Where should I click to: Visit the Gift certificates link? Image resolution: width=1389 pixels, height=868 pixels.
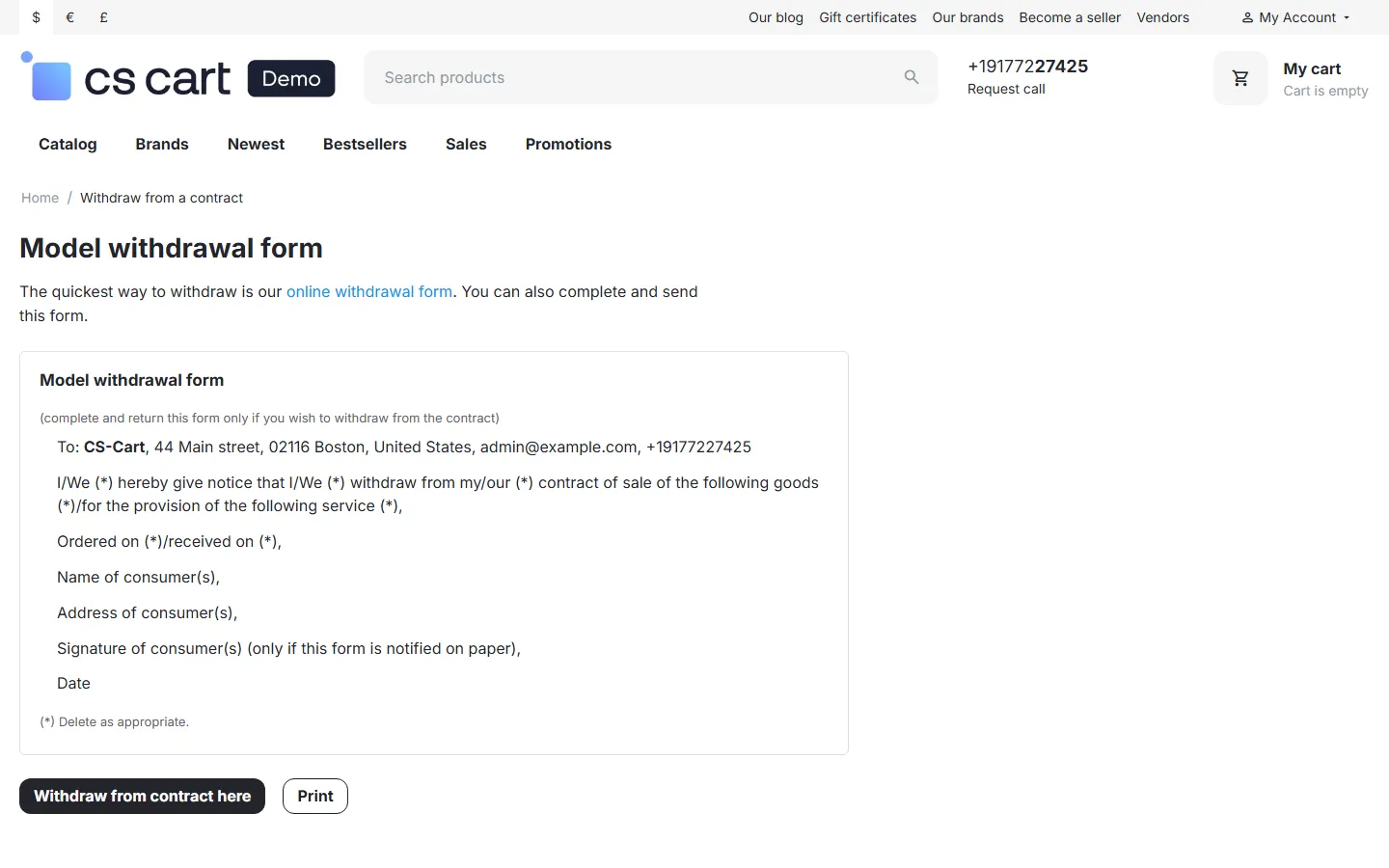(868, 17)
